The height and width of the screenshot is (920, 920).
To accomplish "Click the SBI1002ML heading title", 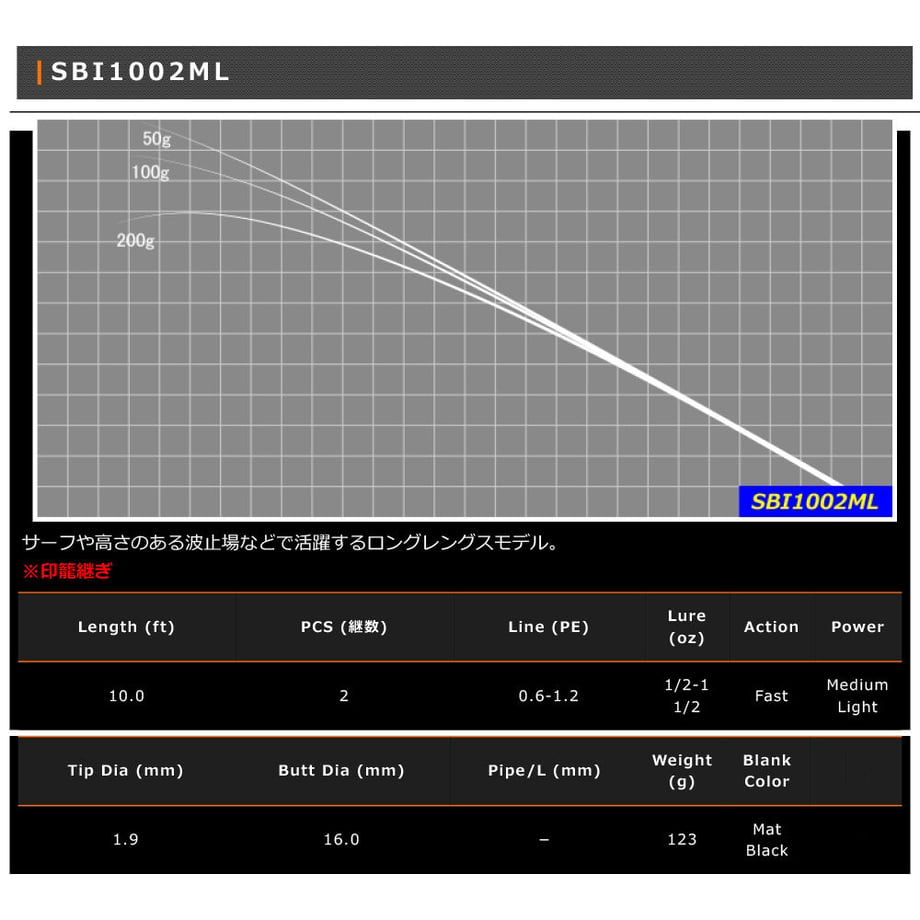I will 140,72.
